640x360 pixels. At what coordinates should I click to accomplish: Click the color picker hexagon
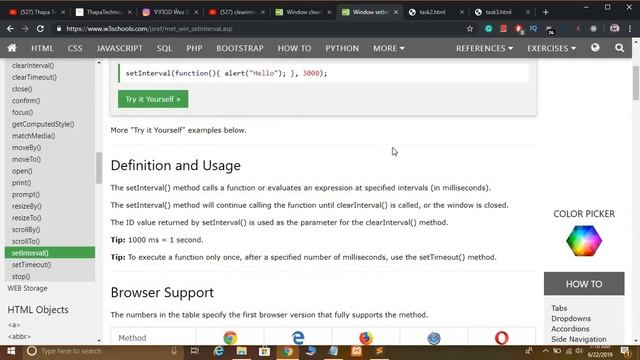pyautogui.click(x=584, y=241)
